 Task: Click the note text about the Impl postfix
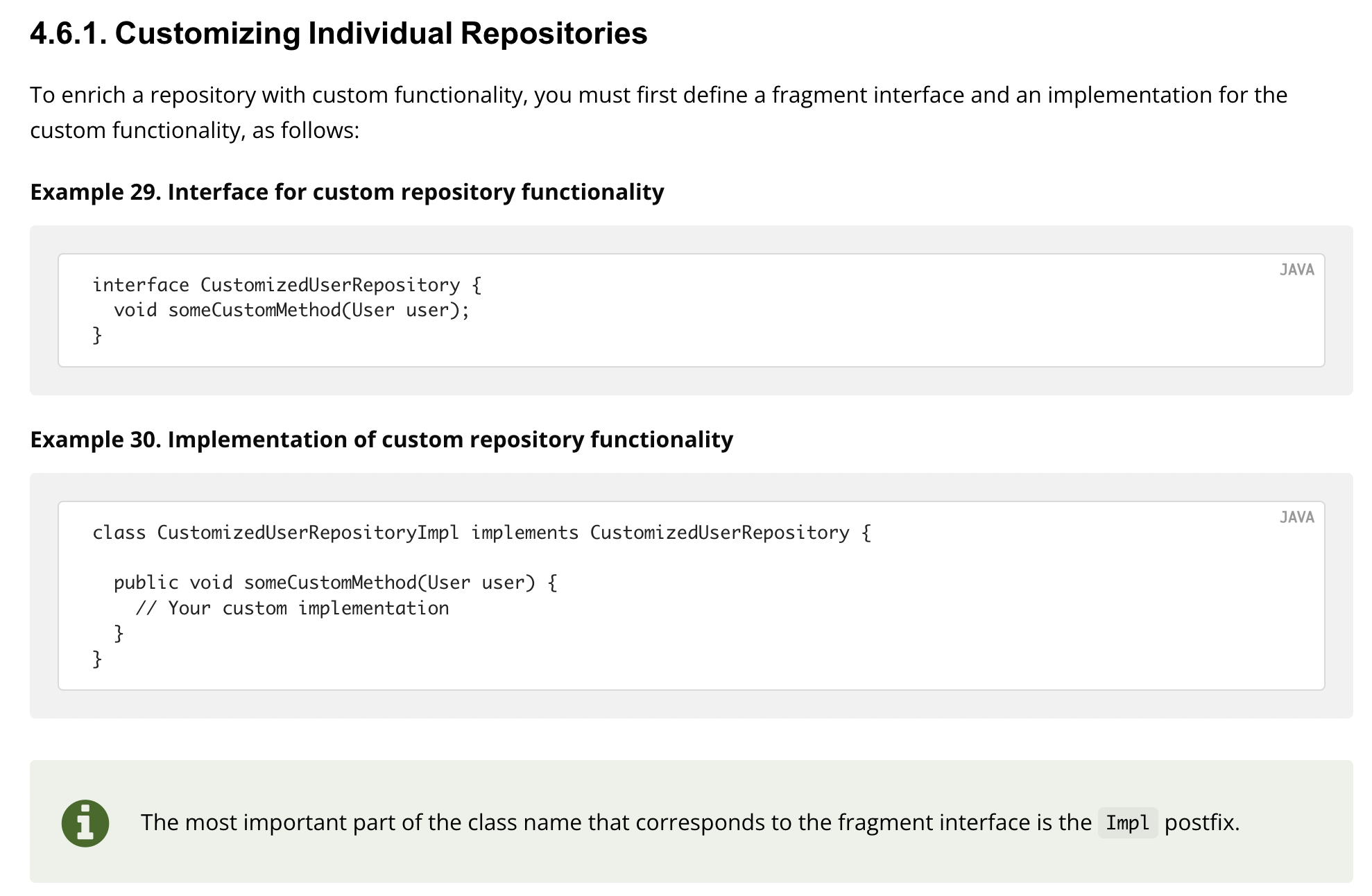pos(689,823)
